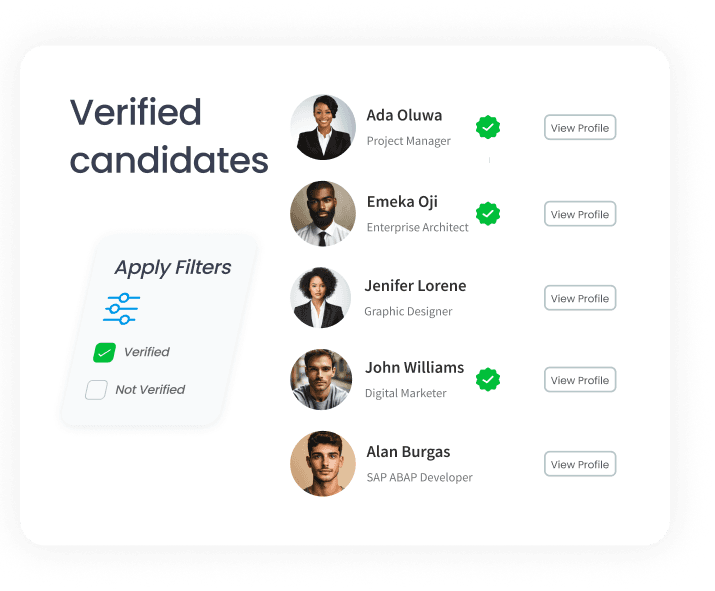Open Alan Burgas' profile via View Profile
This screenshot has height=591, width=715.
579,464
